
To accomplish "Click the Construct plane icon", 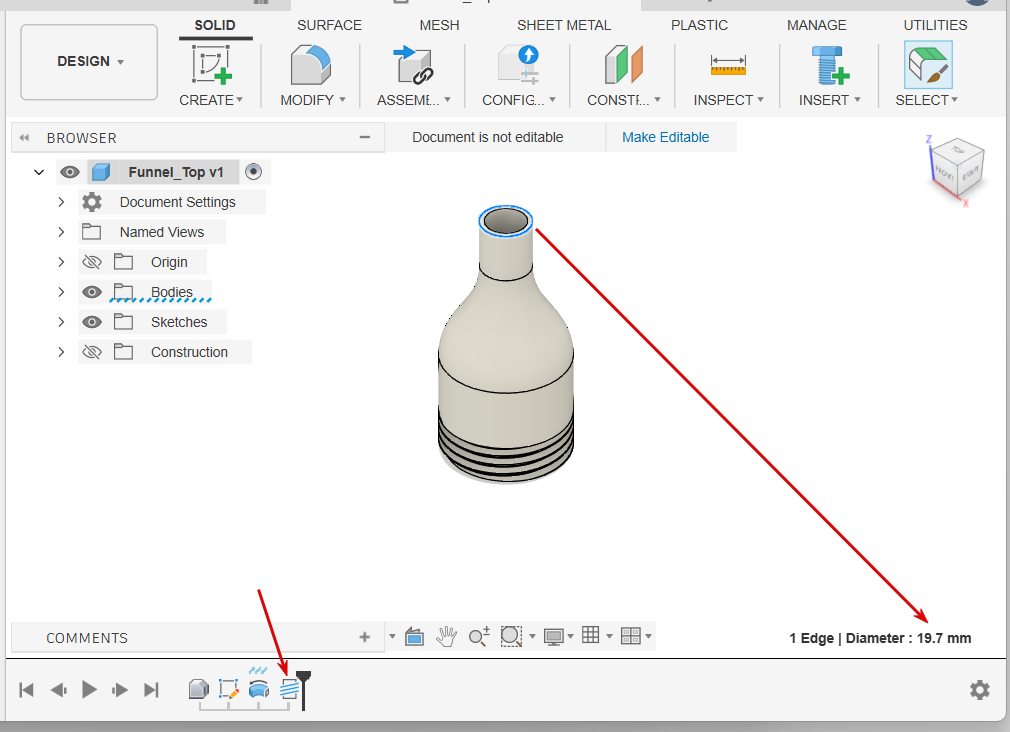I will (x=624, y=64).
